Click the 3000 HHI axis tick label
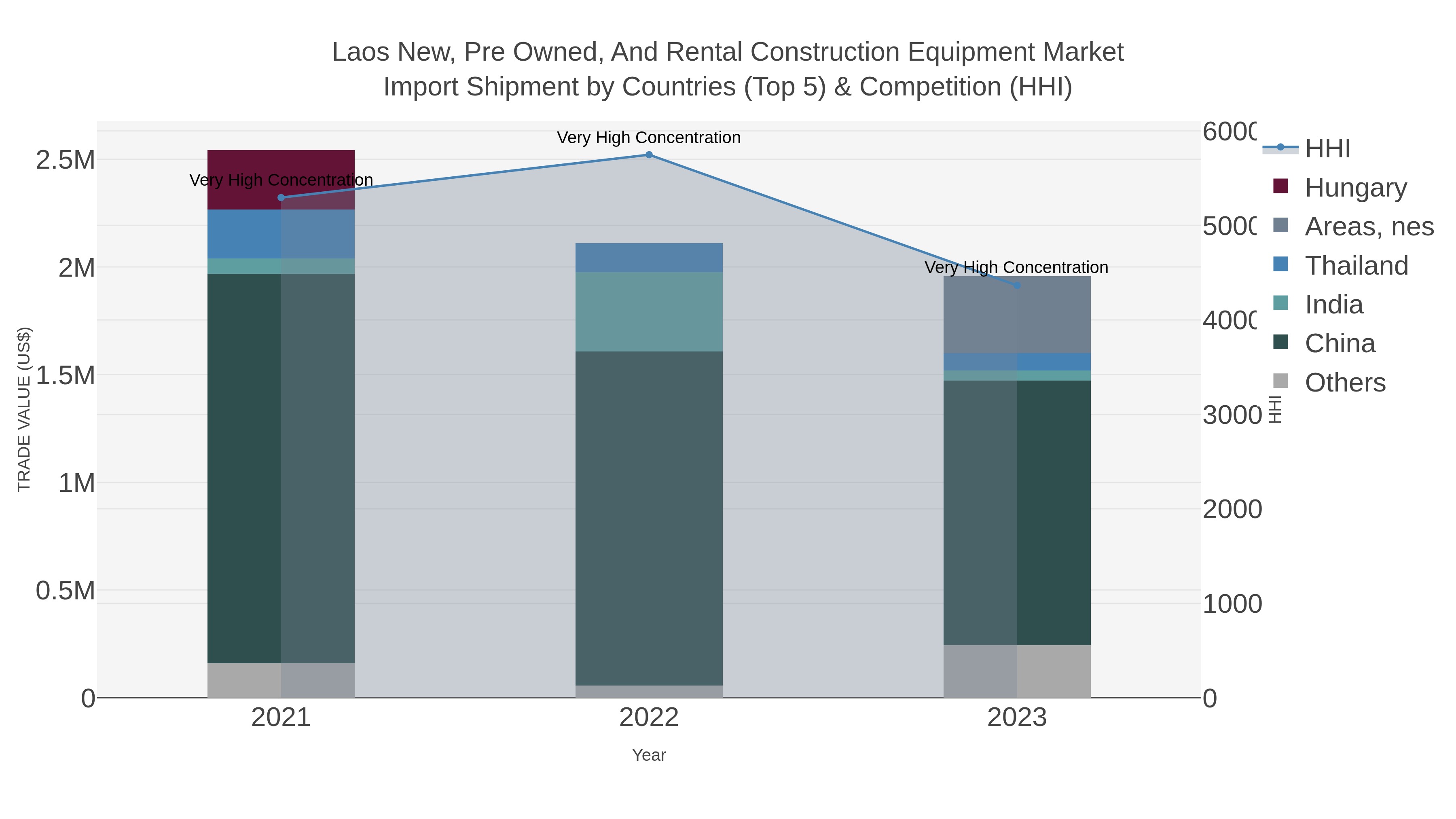 tap(1232, 415)
